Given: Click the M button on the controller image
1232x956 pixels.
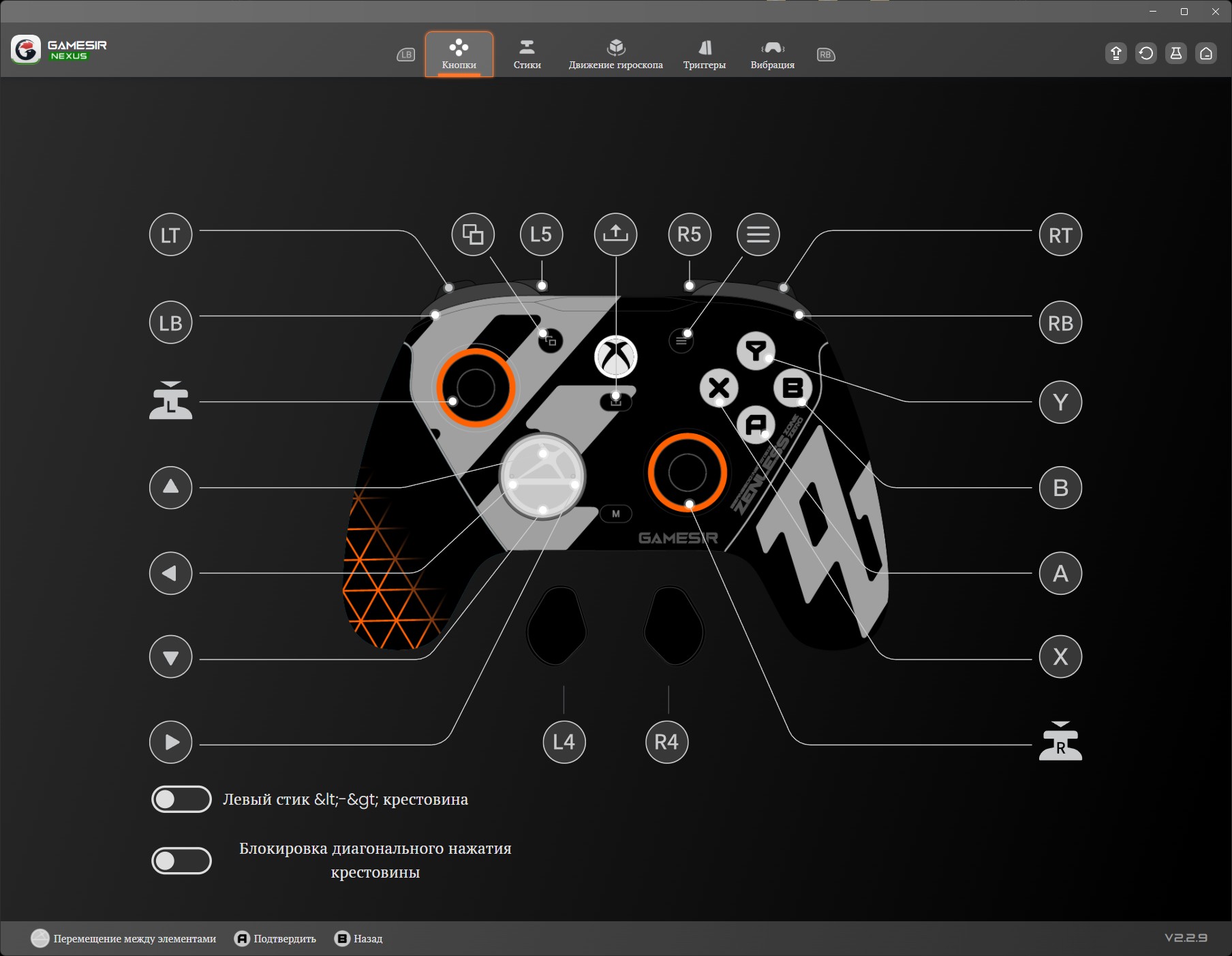Looking at the screenshot, I should point(616,514).
